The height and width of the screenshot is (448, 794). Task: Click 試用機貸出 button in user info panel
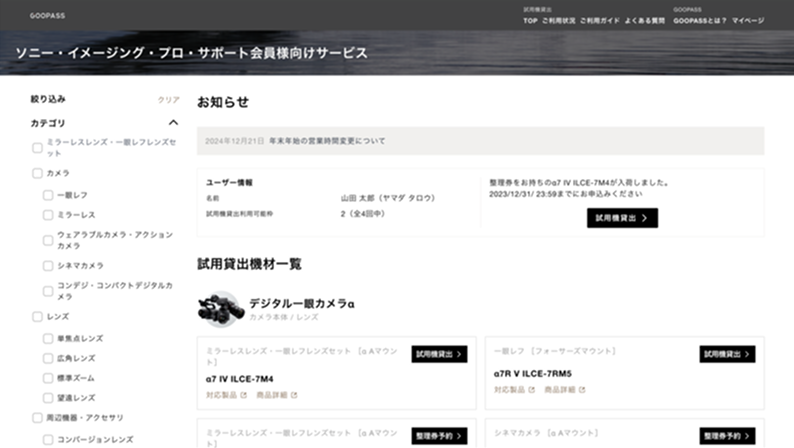(622, 218)
